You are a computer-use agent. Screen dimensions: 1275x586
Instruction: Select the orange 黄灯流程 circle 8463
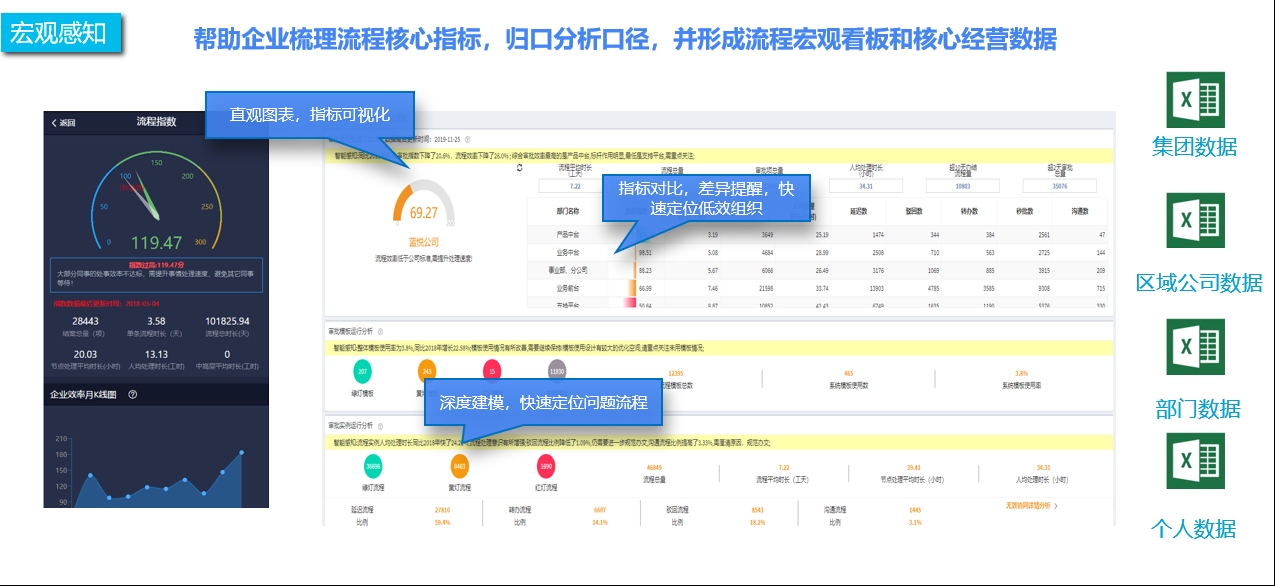pos(459,466)
